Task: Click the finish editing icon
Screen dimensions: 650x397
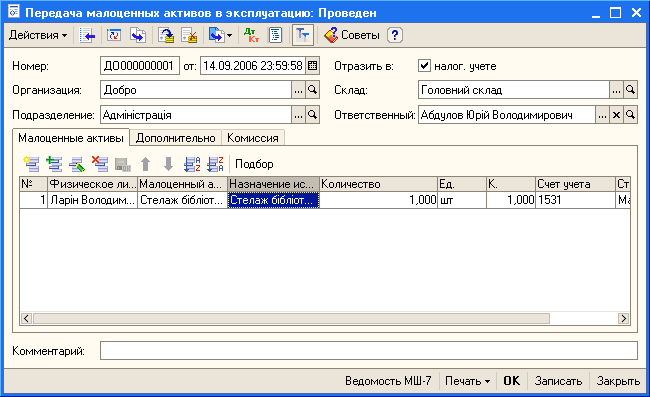Action: point(123,165)
